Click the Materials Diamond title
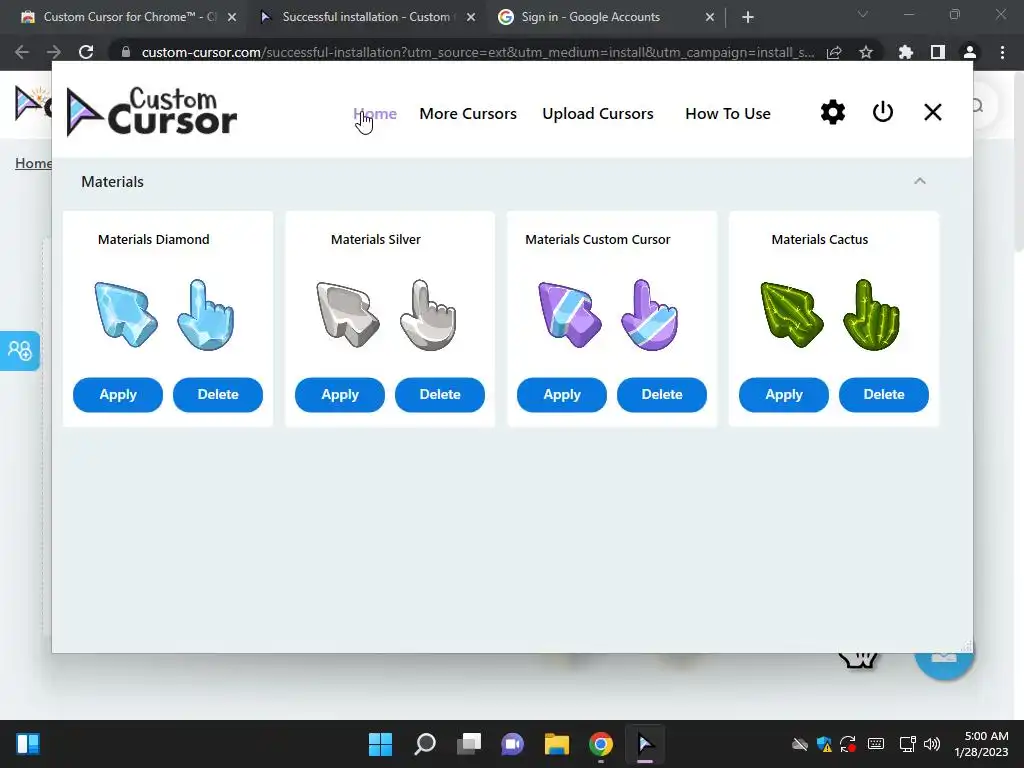This screenshot has width=1024, height=768. pos(153,240)
